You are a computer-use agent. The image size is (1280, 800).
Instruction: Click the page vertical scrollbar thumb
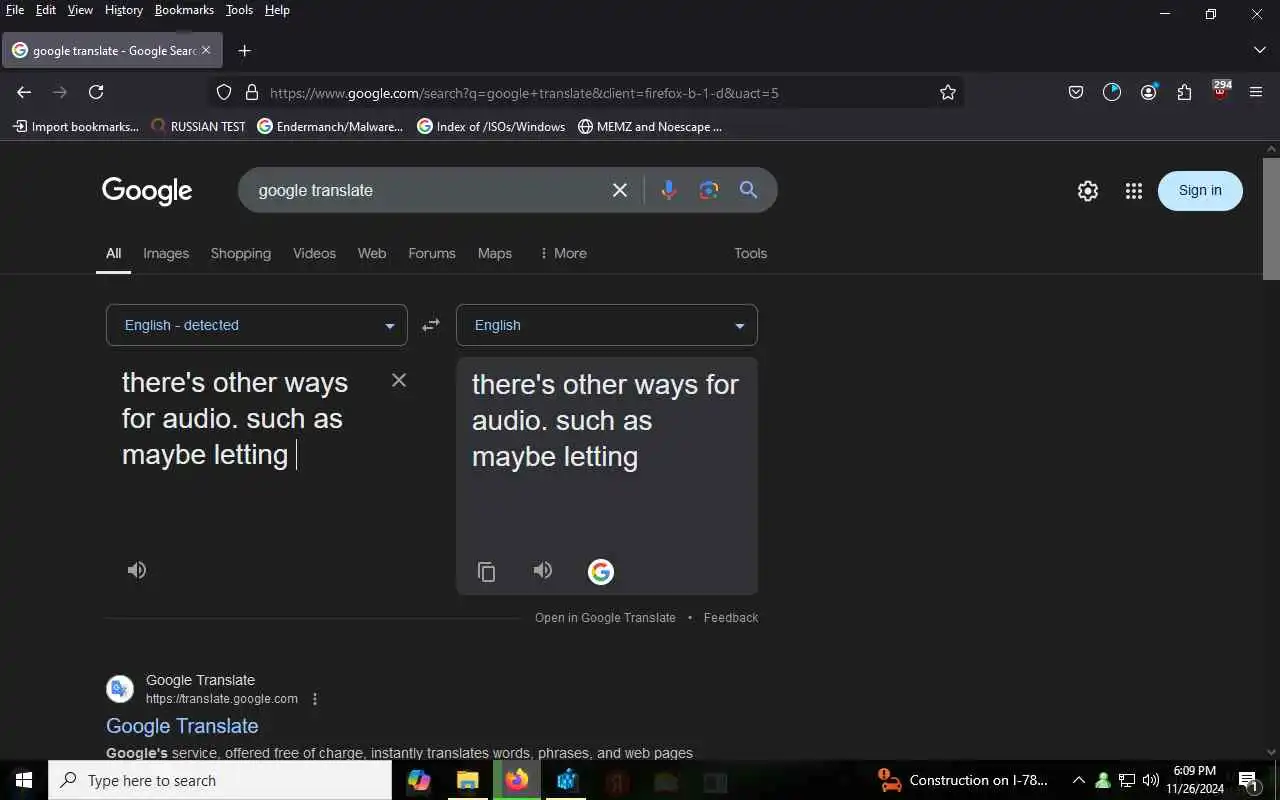click(1271, 218)
